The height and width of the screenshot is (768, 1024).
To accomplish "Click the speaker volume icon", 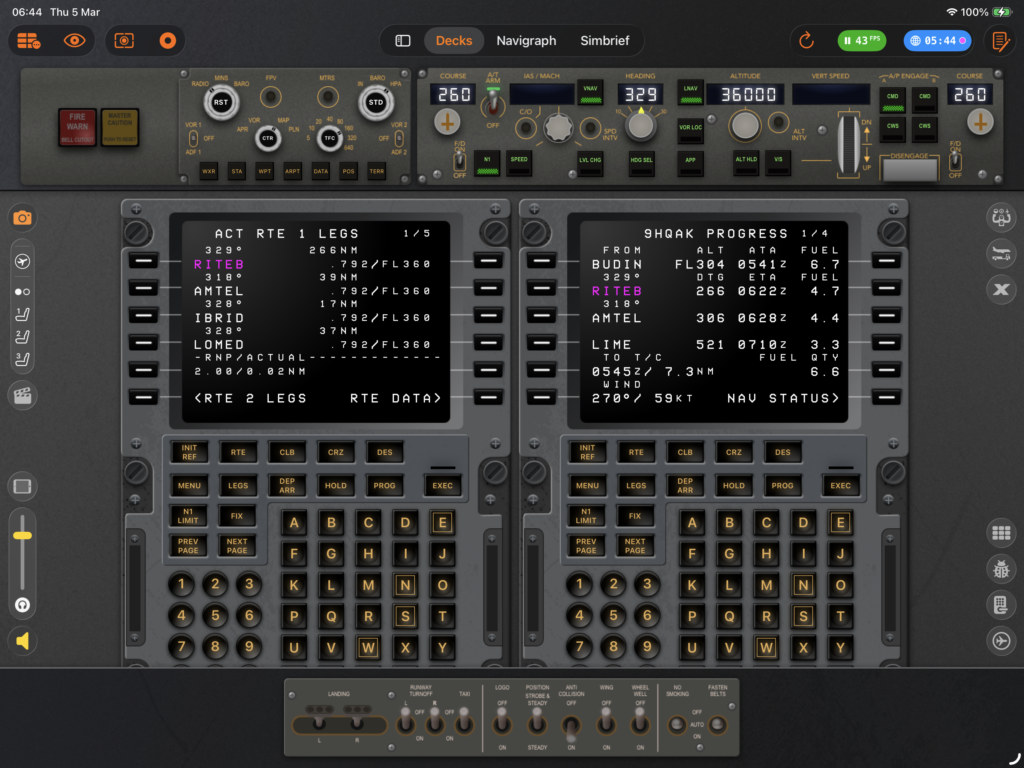I will coord(22,641).
